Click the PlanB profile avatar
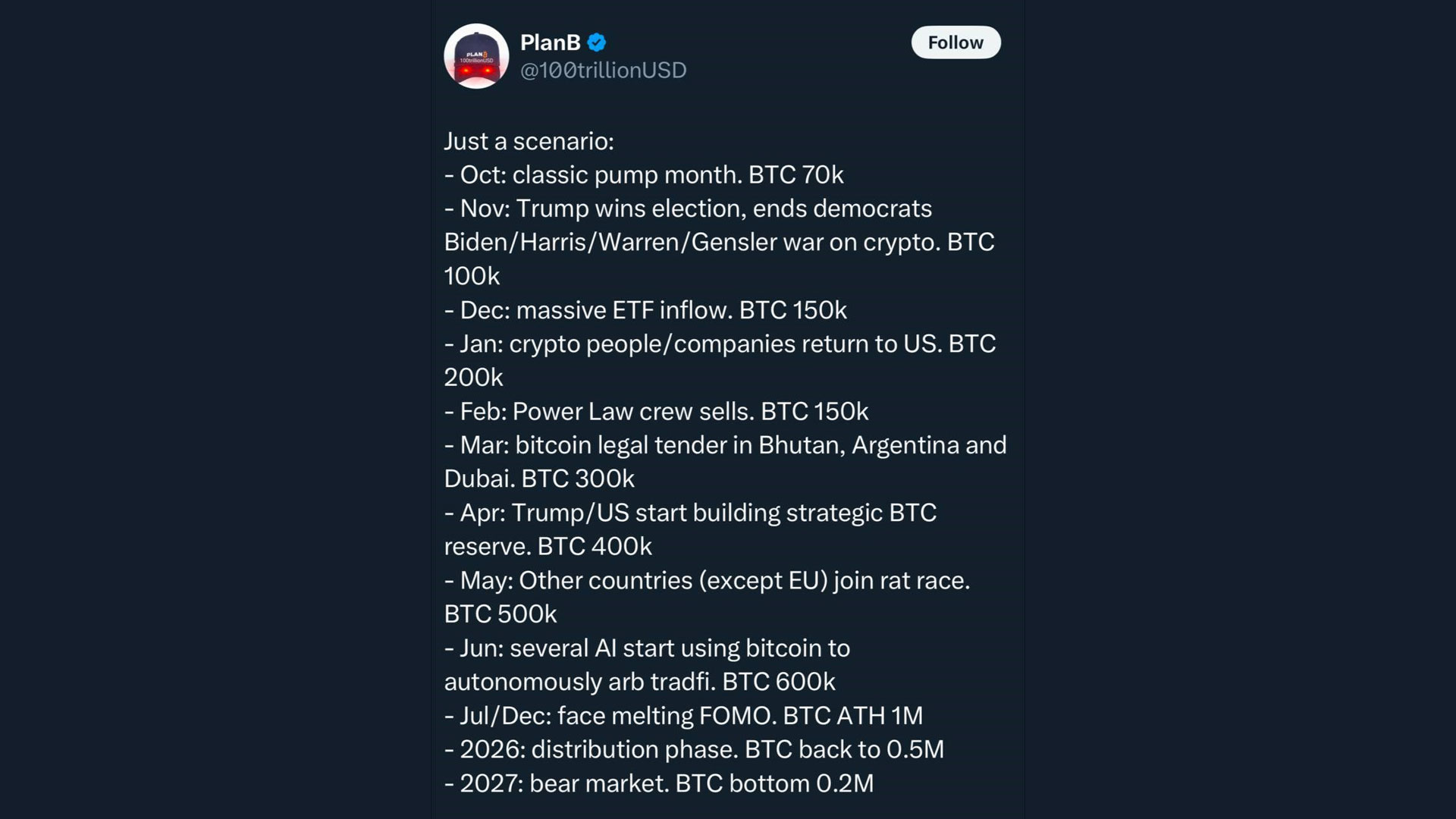Image resolution: width=1456 pixels, height=819 pixels. coord(476,56)
